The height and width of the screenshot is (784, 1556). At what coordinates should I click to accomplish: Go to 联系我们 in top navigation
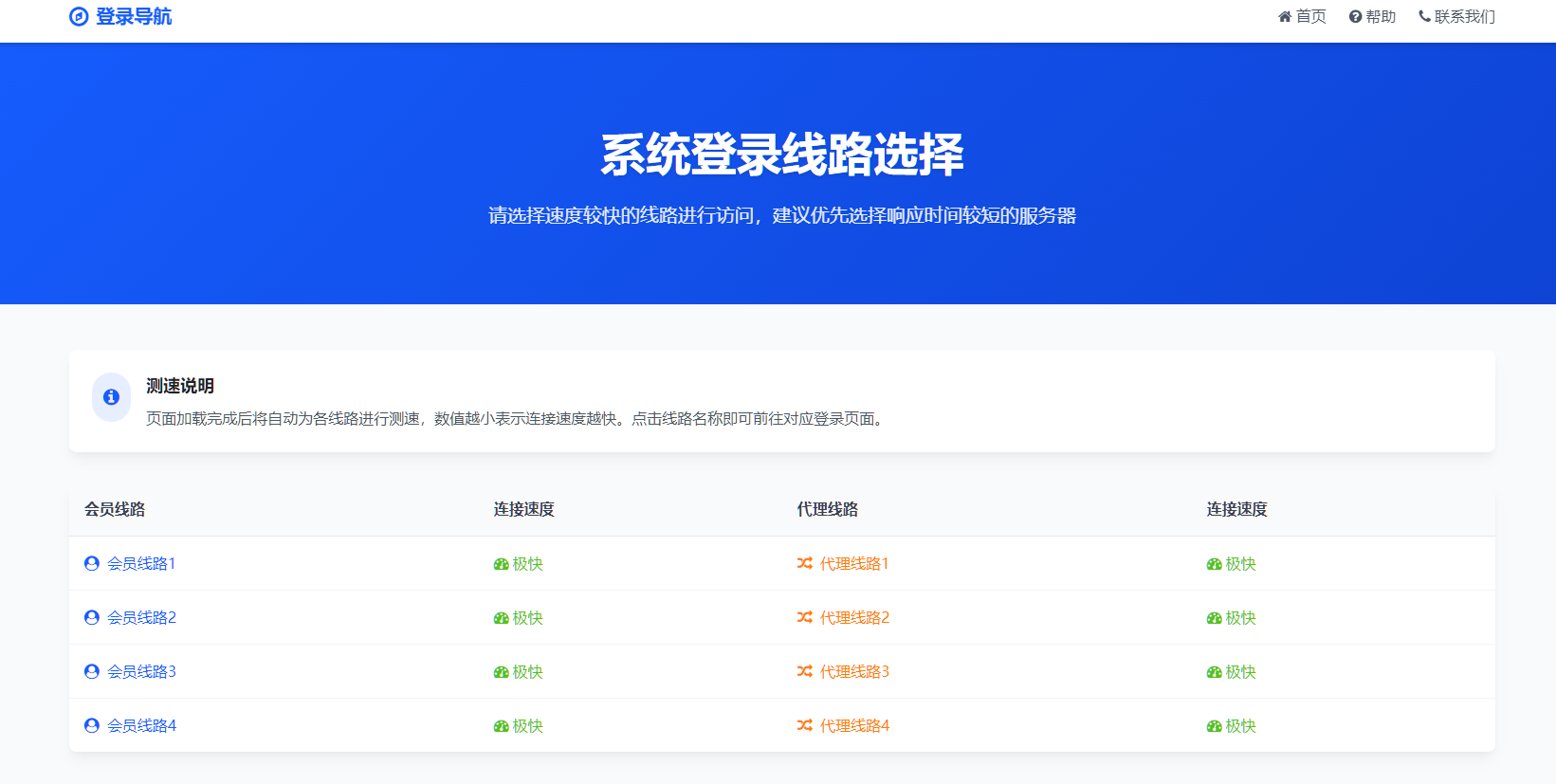(x=1464, y=17)
